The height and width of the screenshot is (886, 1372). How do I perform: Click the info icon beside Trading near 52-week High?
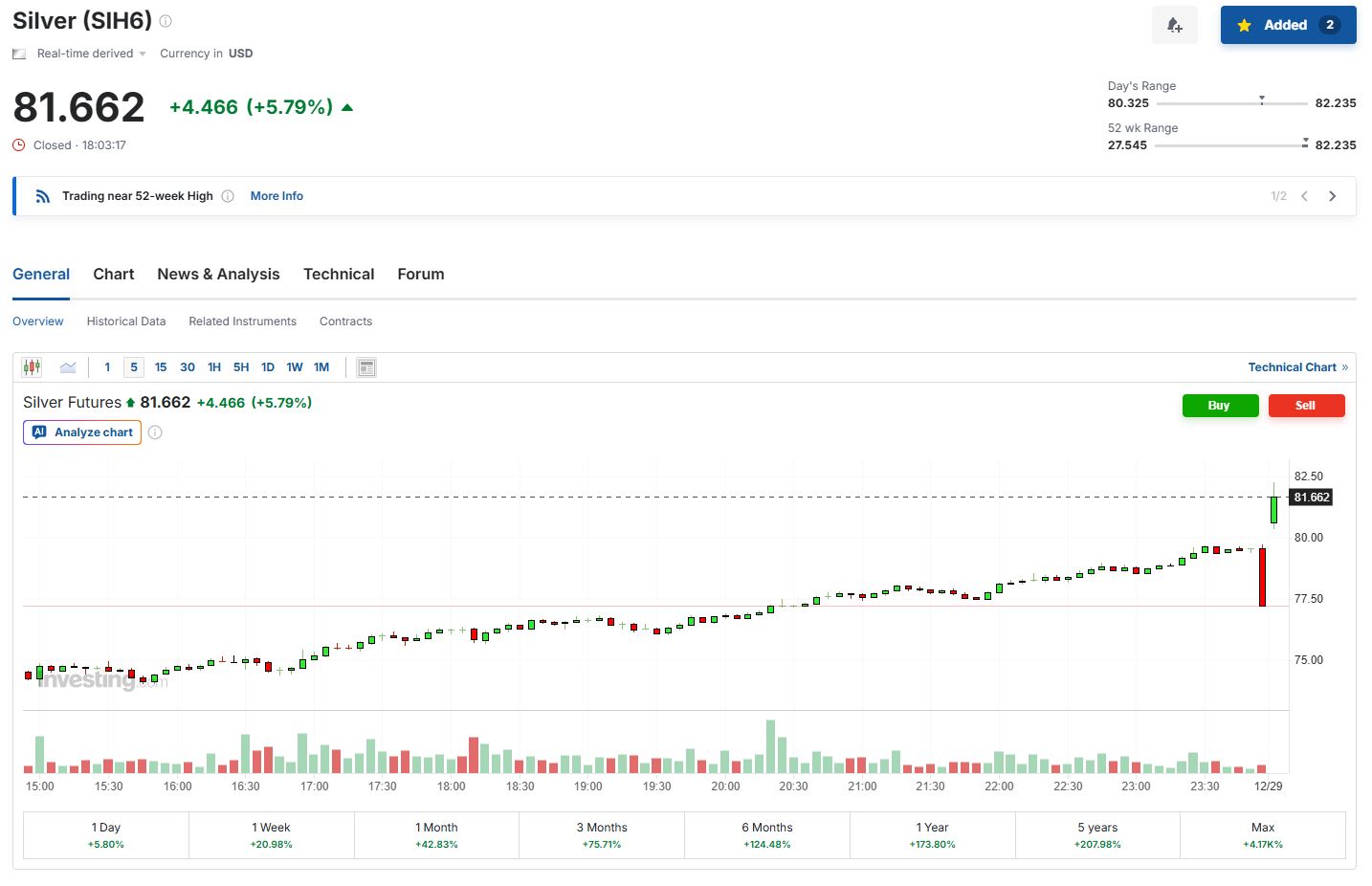228,196
